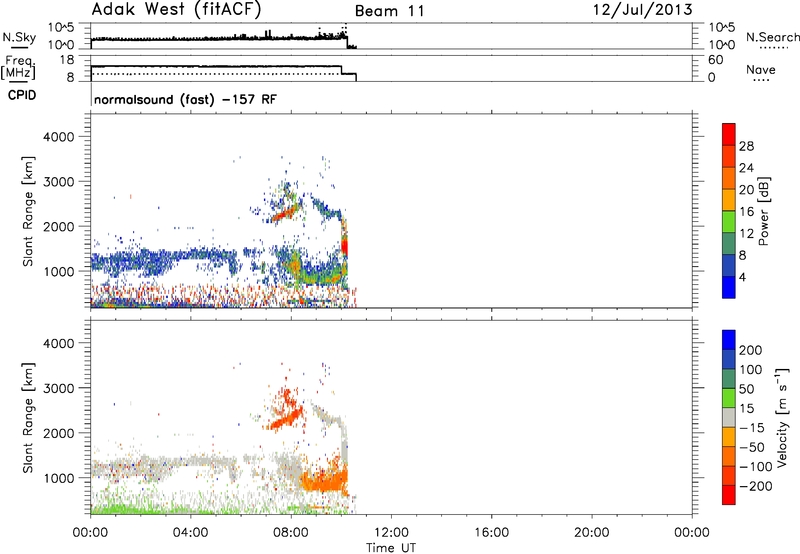The height and width of the screenshot is (554, 800).
Task: Click the orange velocity echo patch near 1000 km
Action: tap(325, 480)
